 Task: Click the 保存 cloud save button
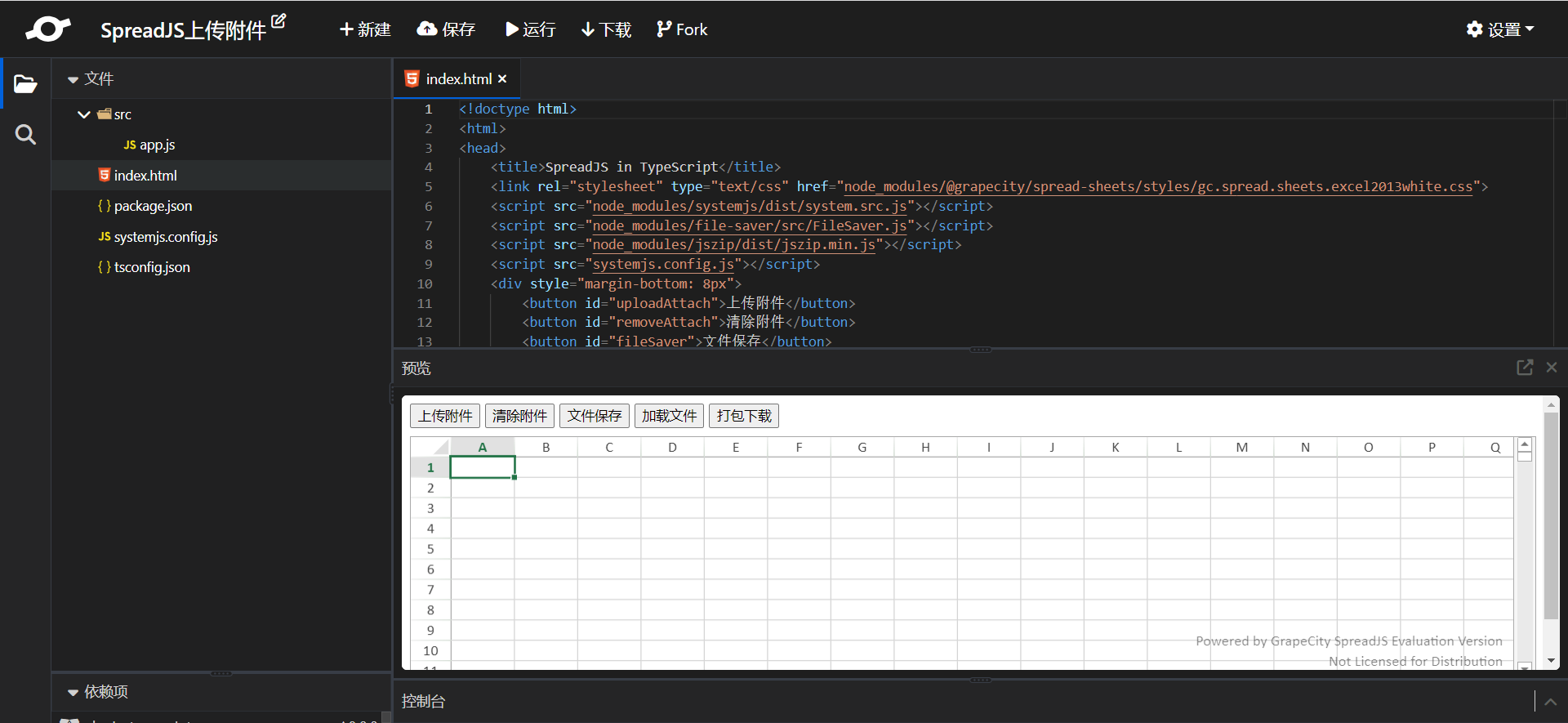coord(446,29)
